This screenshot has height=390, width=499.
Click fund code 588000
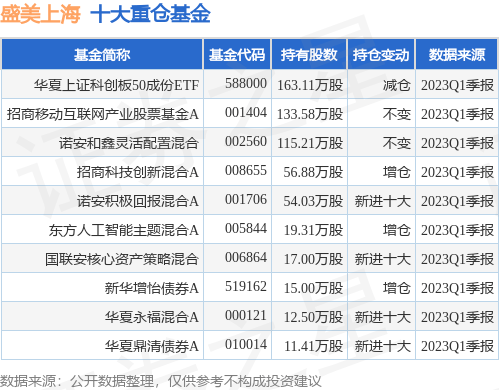(x=246, y=84)
